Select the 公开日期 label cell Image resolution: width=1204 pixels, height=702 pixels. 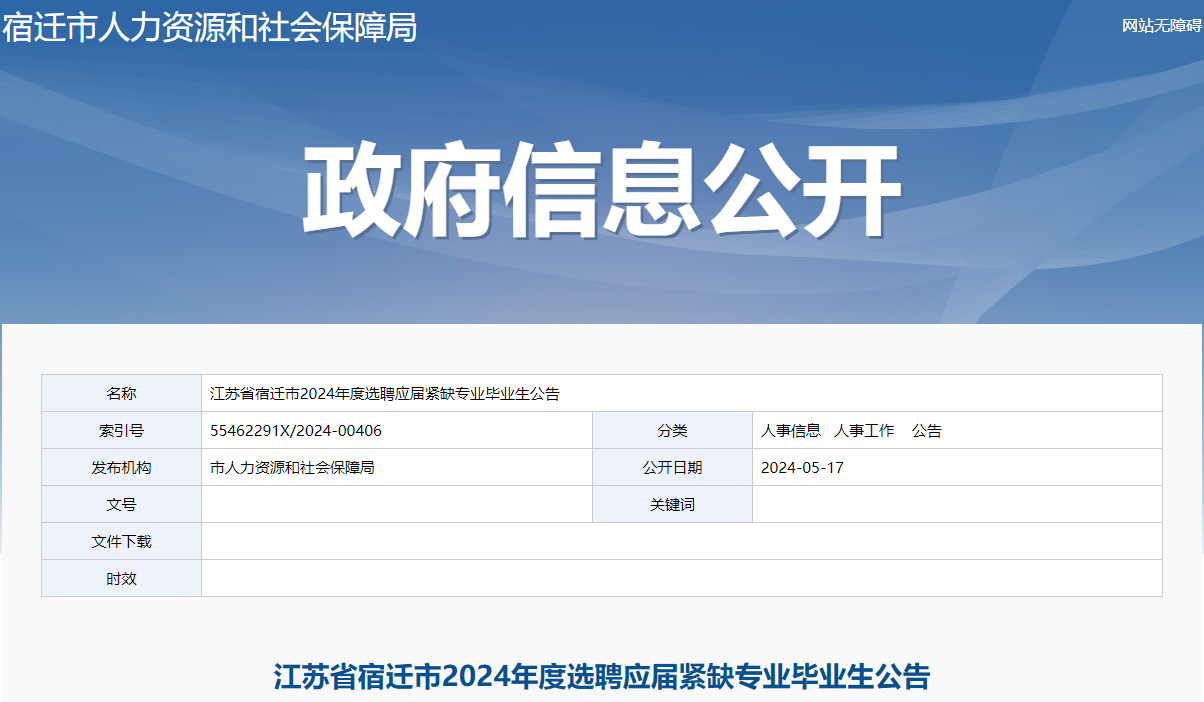pos(672,467)
